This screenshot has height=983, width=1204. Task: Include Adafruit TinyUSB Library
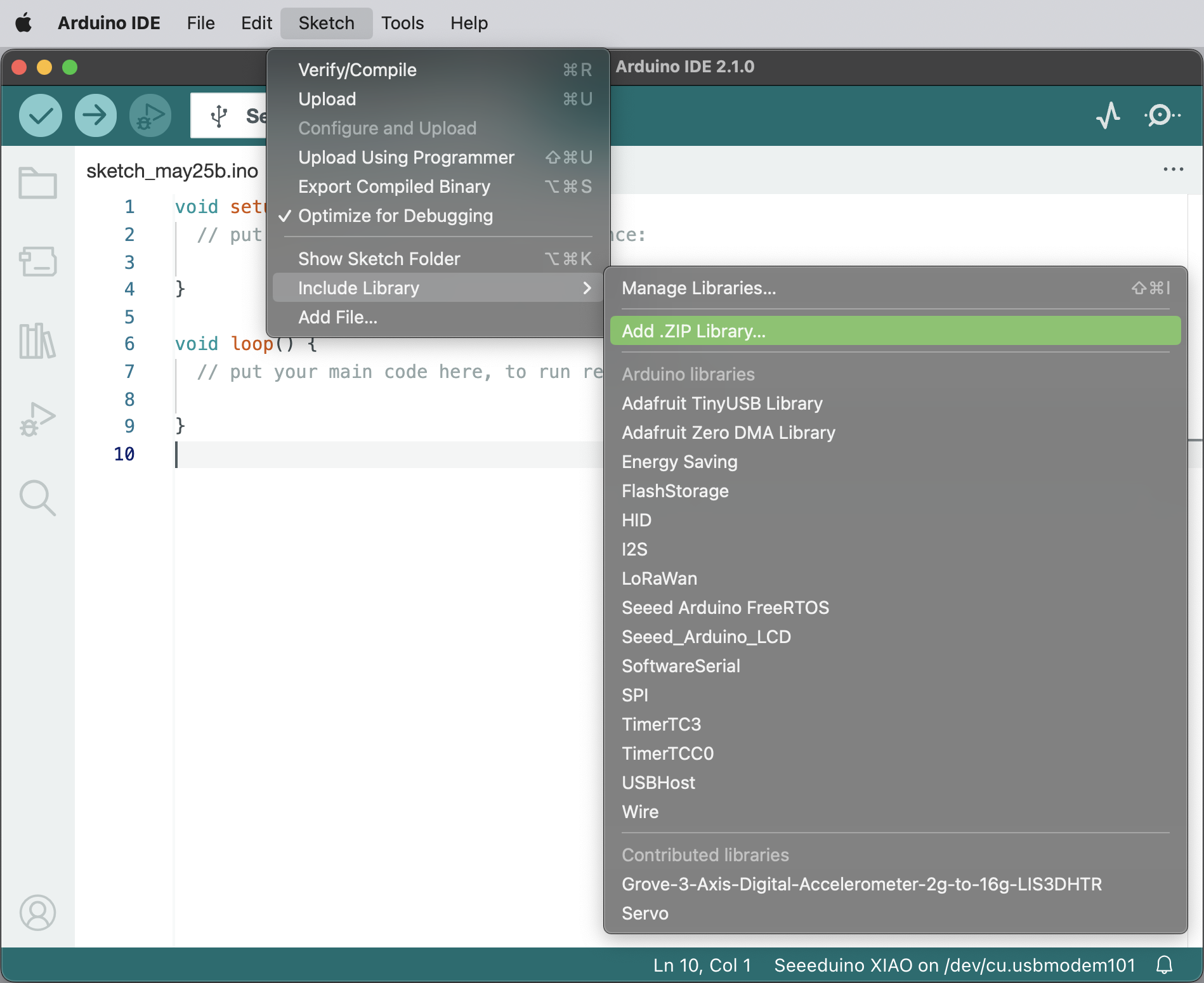pos(896,403)
